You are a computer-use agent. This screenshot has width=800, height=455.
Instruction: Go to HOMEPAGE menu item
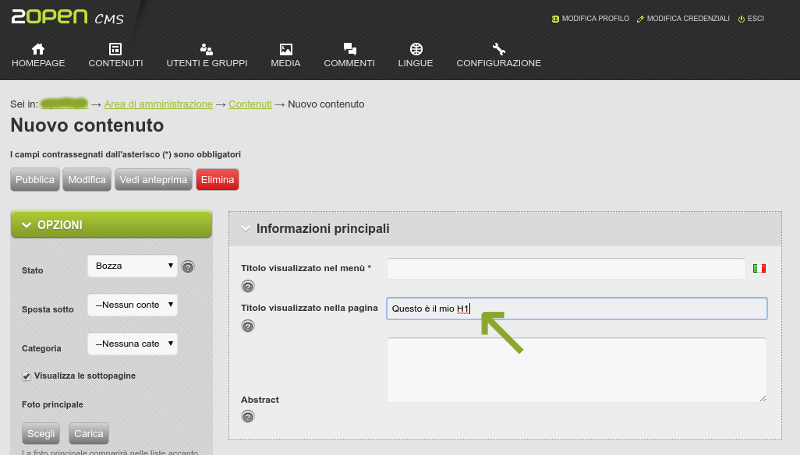(x=38, y=63)
